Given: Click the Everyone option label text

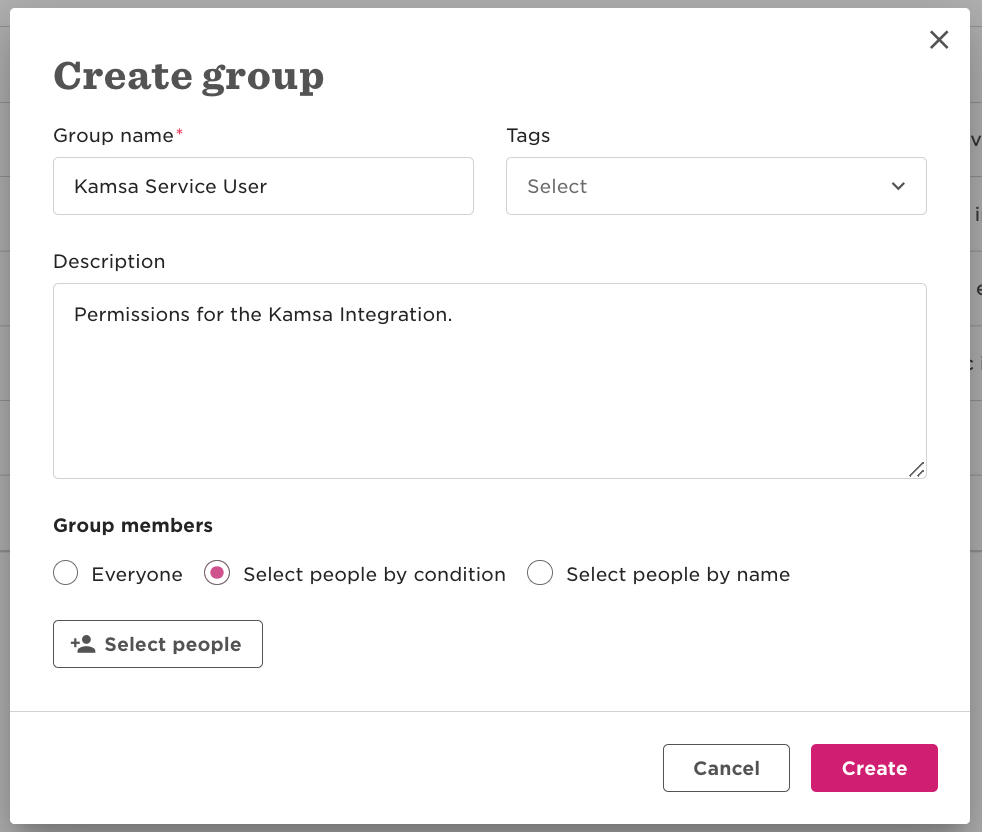Looking at the screenshot, I should [137, 575].
